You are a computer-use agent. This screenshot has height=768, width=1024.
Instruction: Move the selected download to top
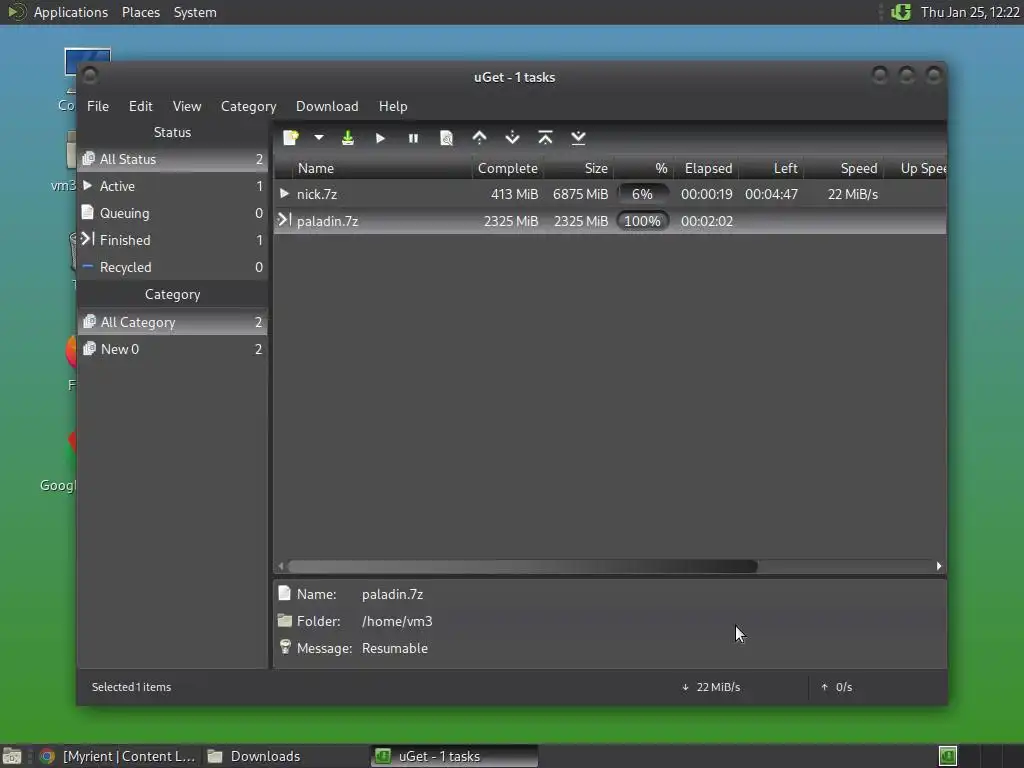click(545, 138)
